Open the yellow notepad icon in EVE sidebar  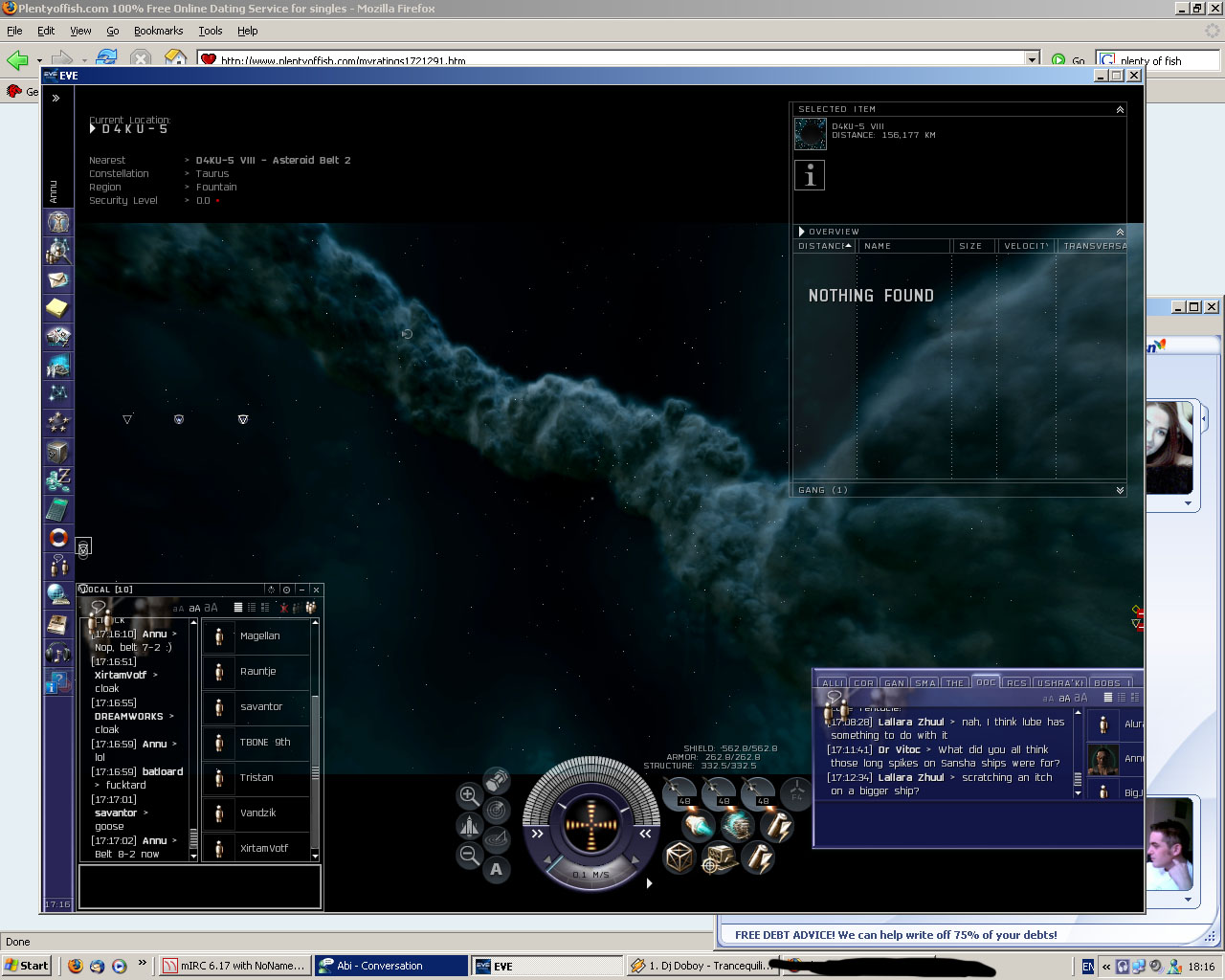tap(58, 308)
